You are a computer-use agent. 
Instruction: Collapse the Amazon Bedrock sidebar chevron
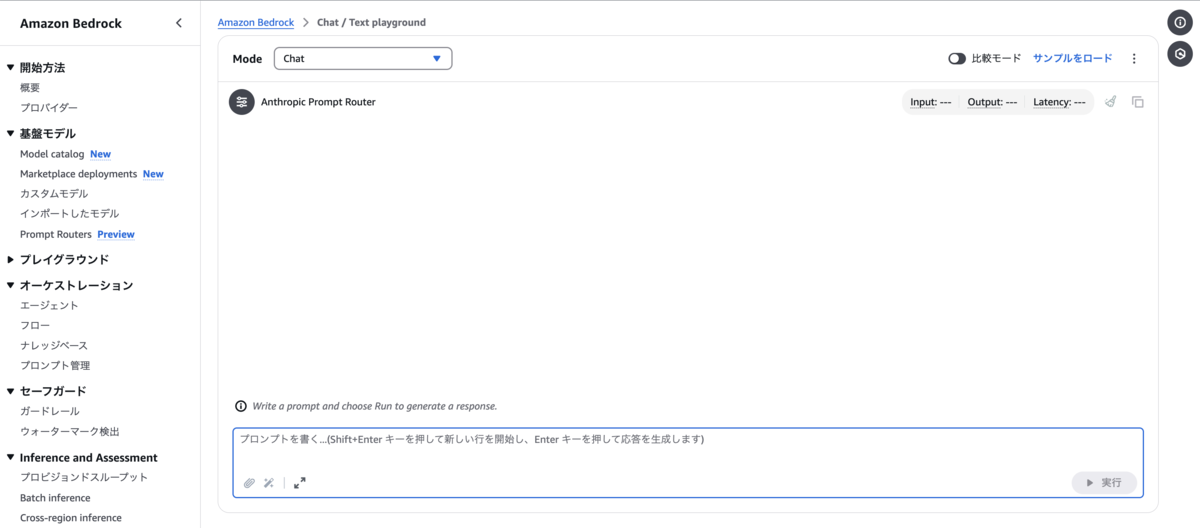coord(179,23)
